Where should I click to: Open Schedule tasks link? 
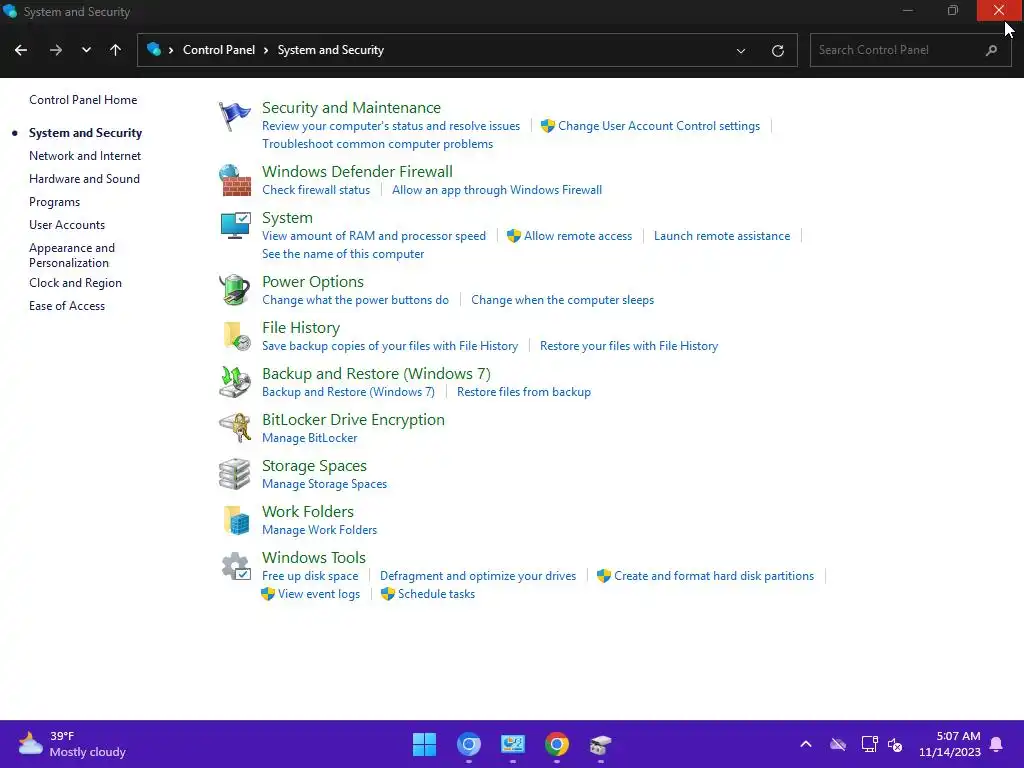coord(436,594)
